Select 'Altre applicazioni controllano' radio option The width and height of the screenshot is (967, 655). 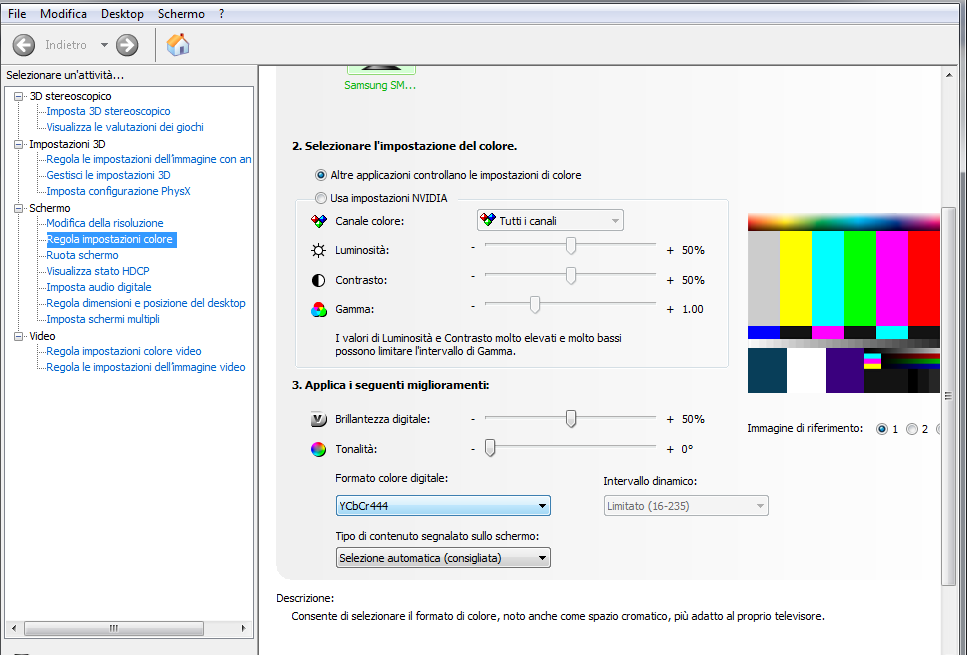pyautogui.click(x=321, y=175)
